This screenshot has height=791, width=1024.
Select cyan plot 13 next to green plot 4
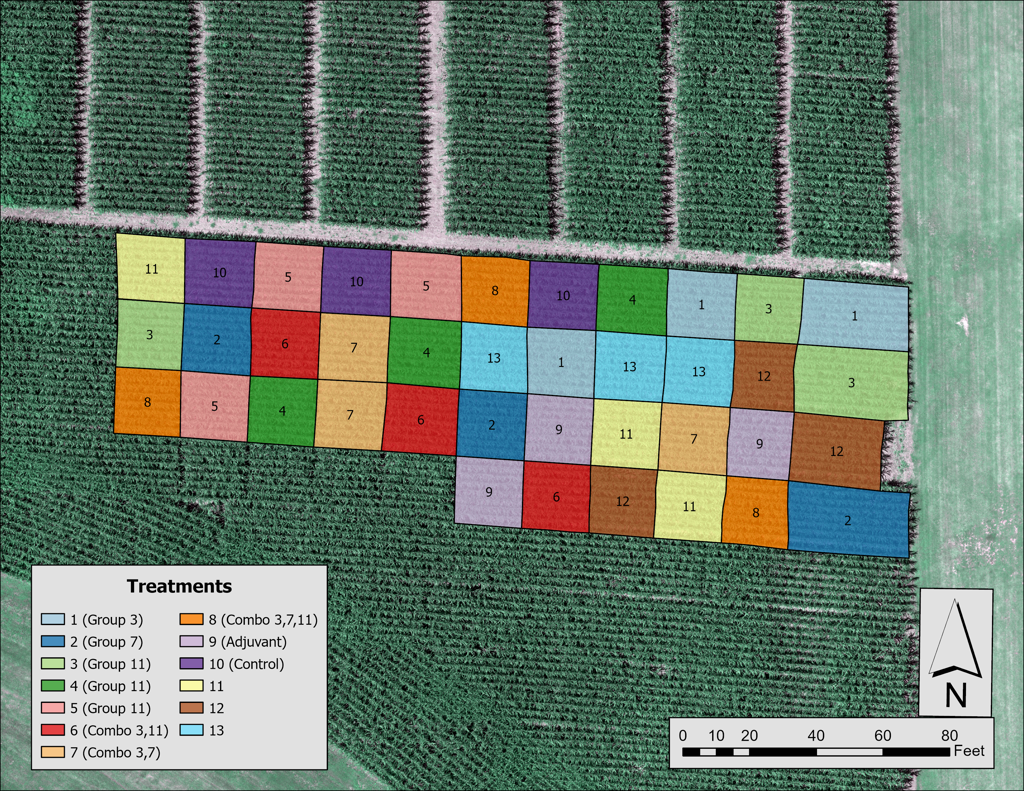(493, 358)
